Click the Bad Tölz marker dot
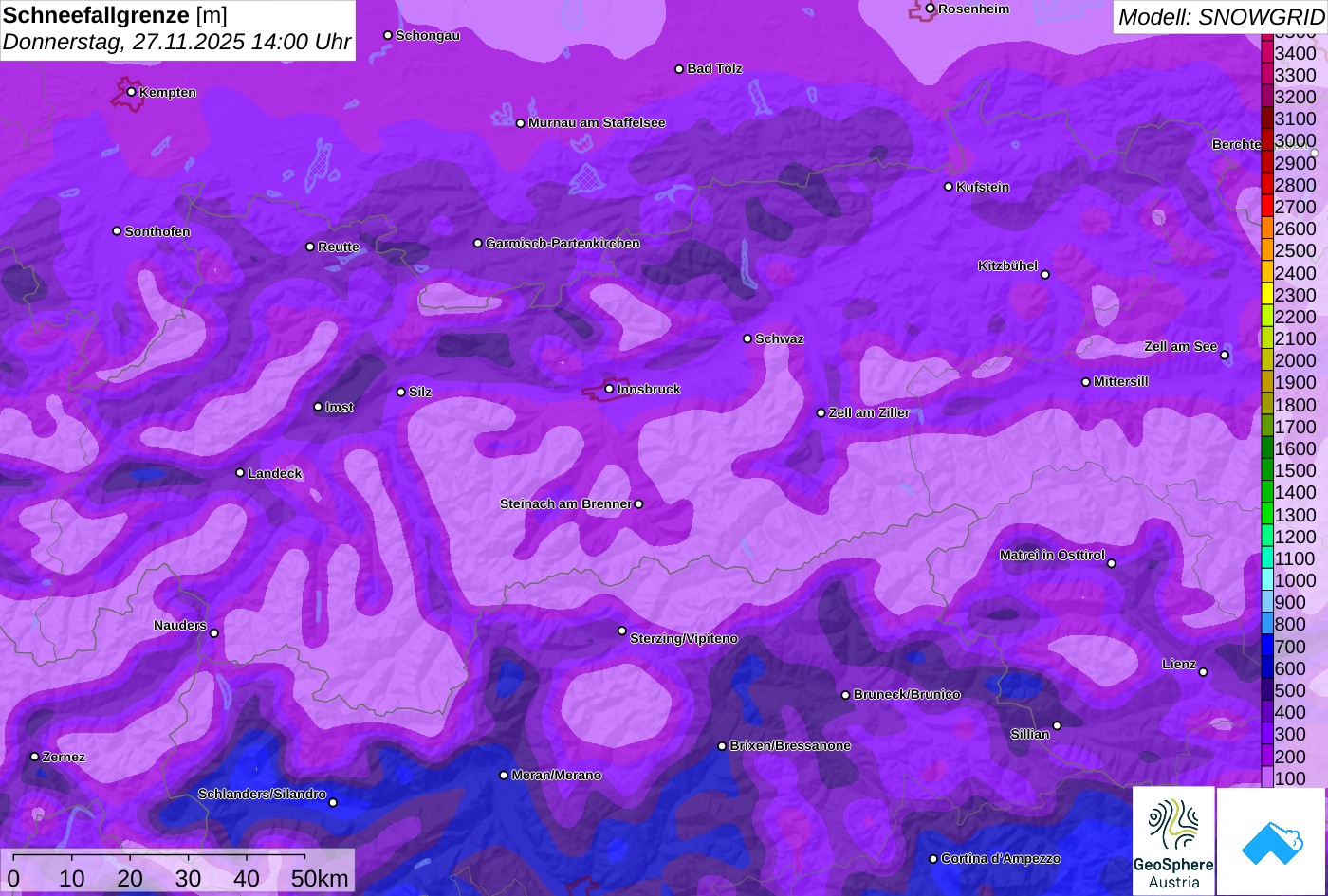Viewport: 1328px width, 896px height. click(679, 69)
